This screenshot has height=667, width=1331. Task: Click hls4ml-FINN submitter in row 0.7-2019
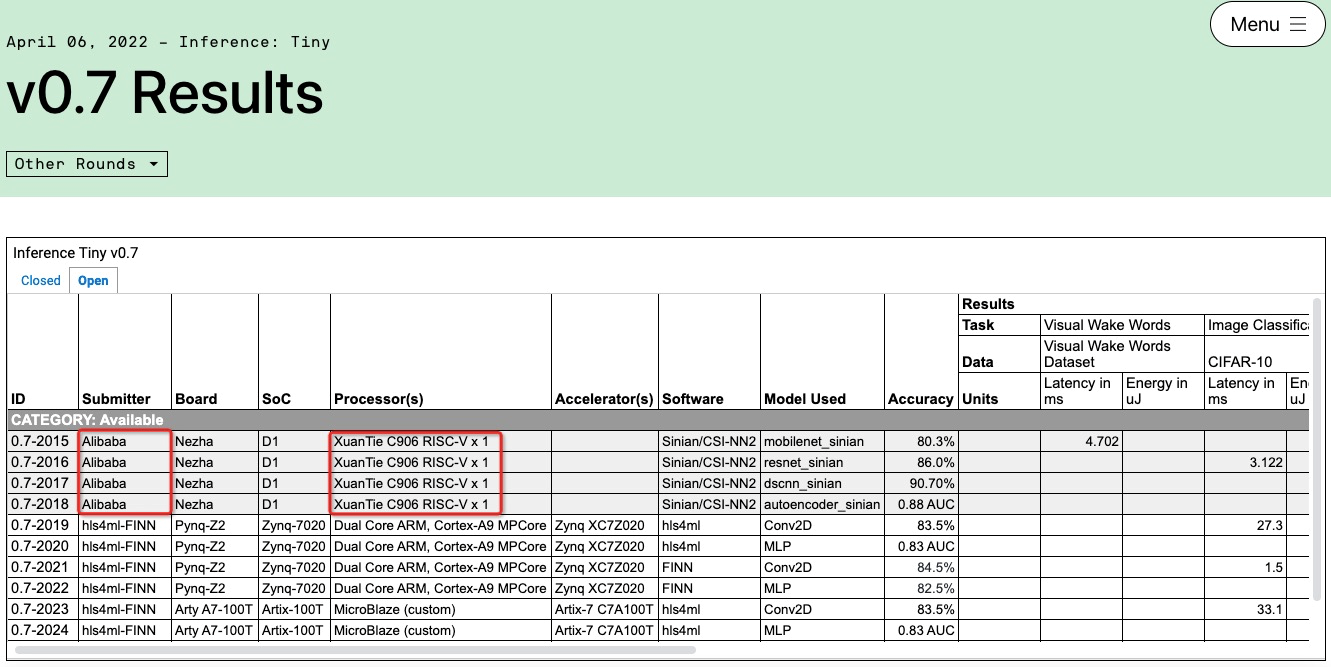tap(125, 525)
